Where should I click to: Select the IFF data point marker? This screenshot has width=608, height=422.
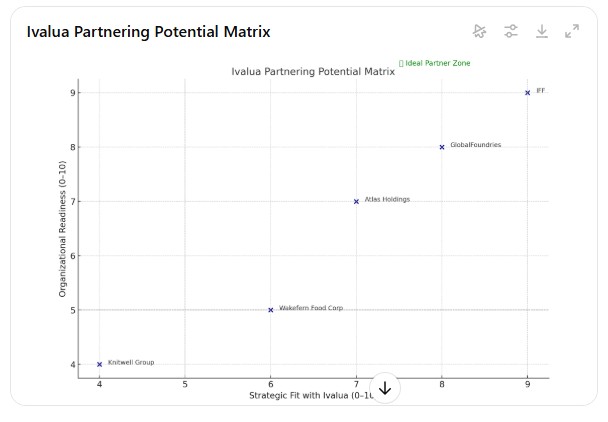(528, 93)
